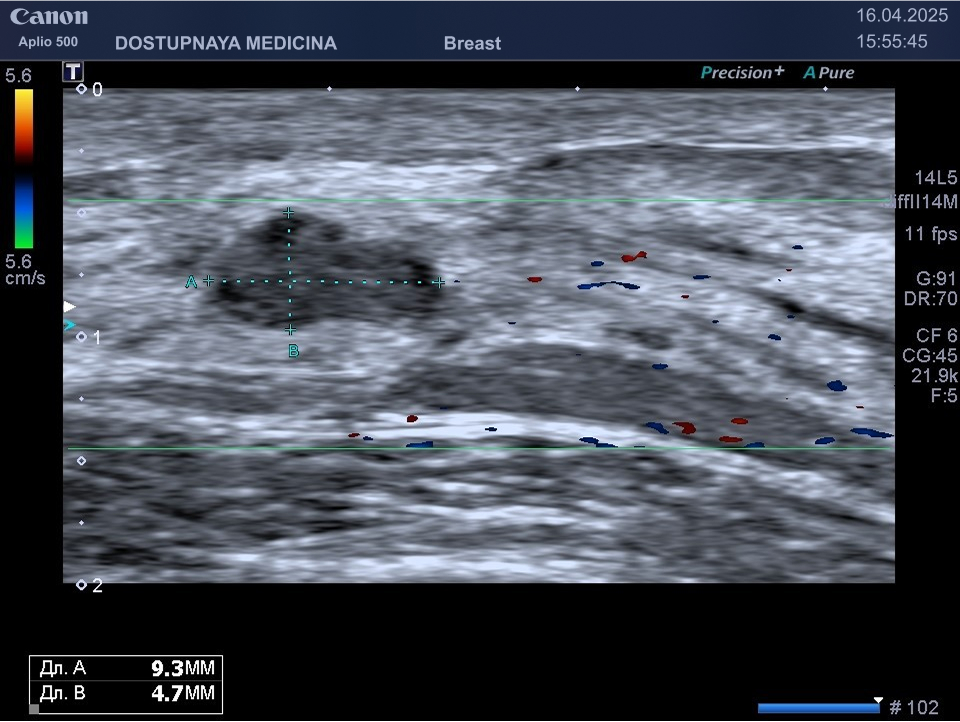Click the Canon logo
The height and width of the screenshot is (722, 960).
(49, 17)
